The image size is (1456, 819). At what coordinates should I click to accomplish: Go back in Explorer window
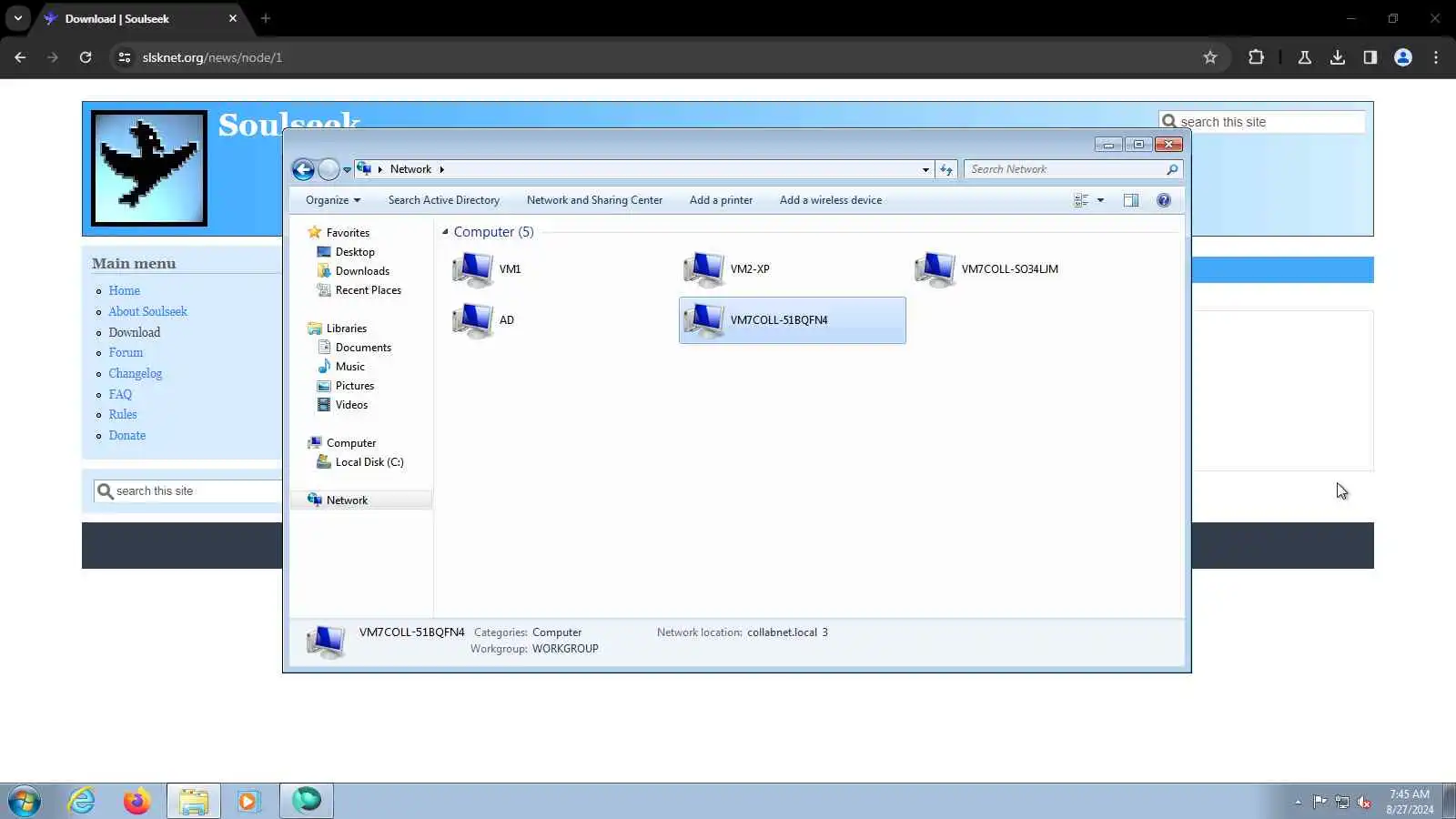click(303, 169)
